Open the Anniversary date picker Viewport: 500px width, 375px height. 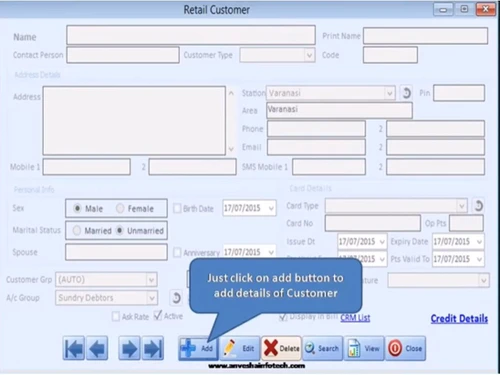(271, 252)
